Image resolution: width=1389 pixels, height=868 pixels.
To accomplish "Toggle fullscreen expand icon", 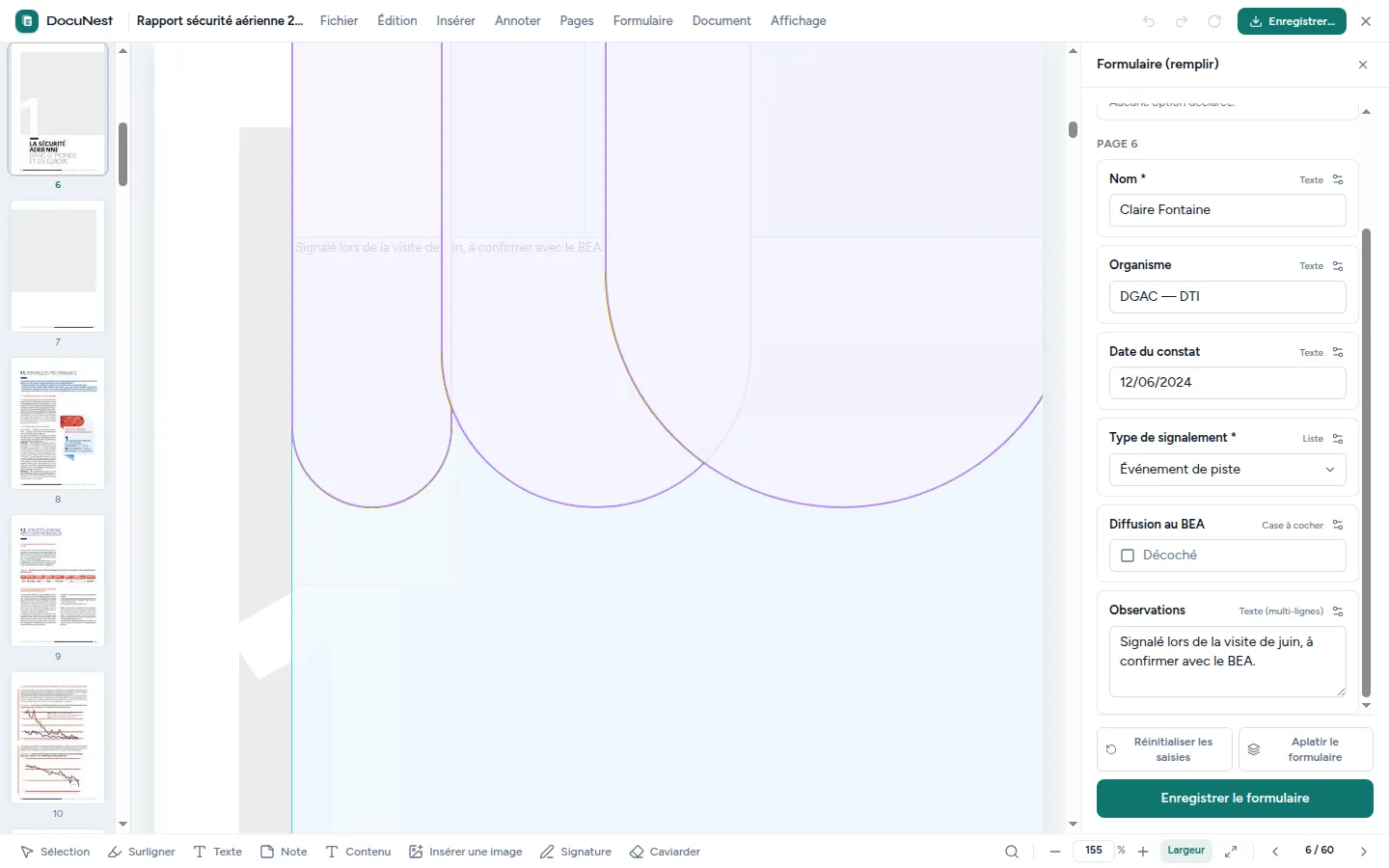I will (x=1231, y=852).
